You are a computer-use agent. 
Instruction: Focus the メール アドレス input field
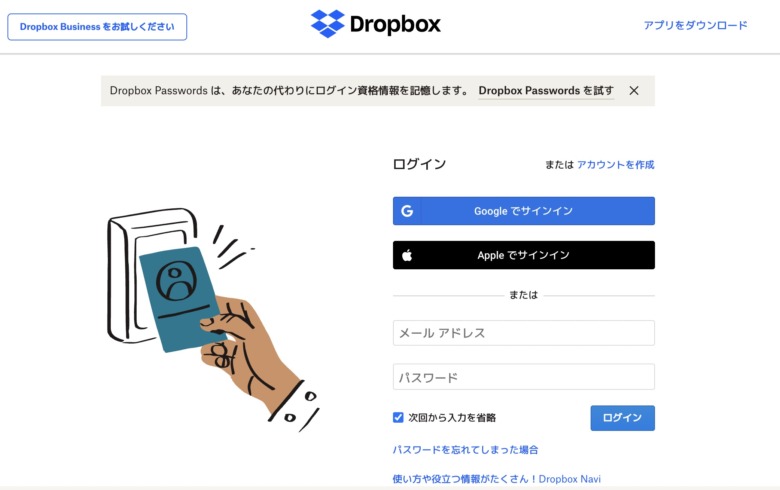click(524, 333)
